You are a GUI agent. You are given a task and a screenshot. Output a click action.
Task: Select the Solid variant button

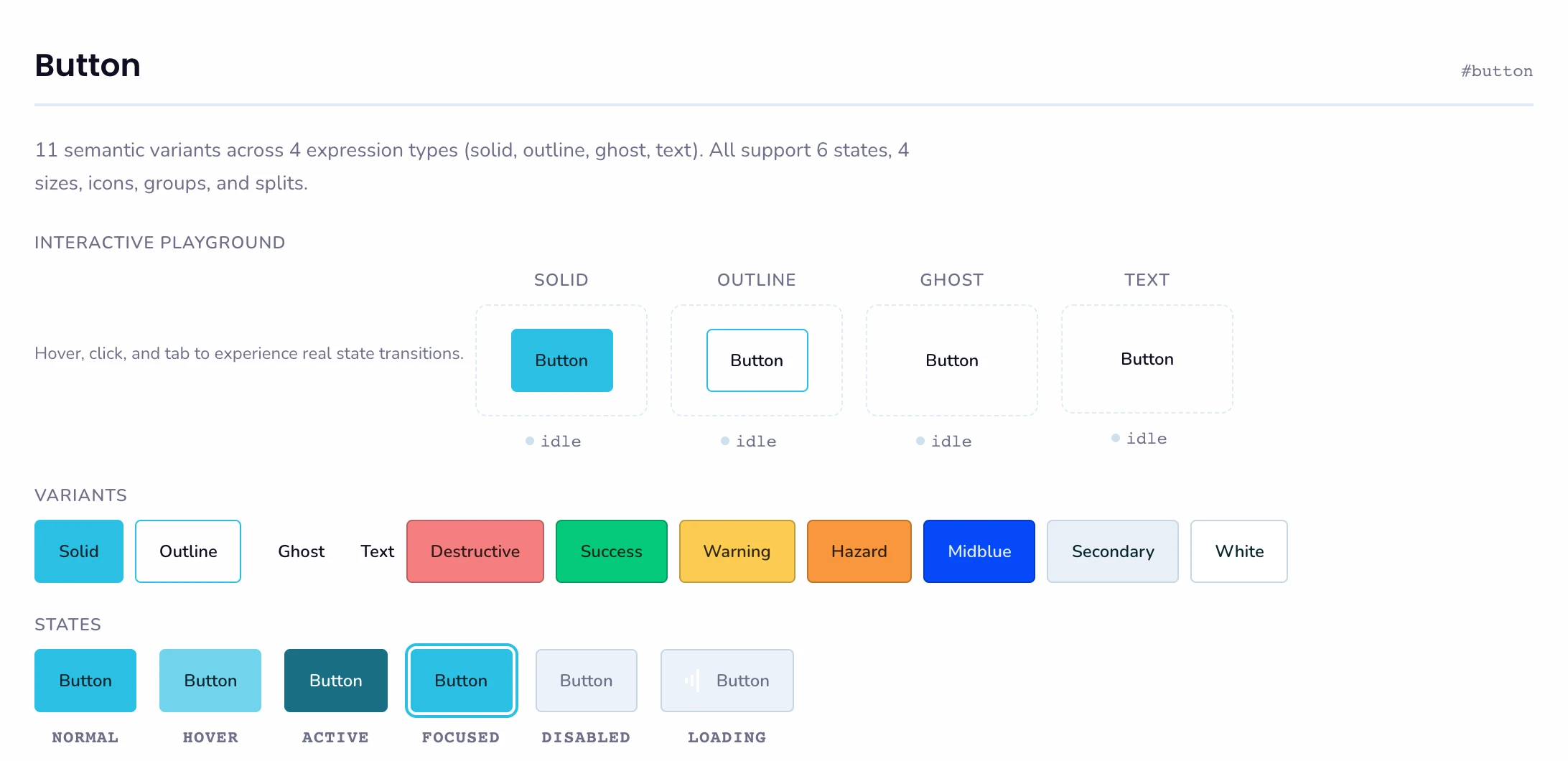[x=79, y=551]
